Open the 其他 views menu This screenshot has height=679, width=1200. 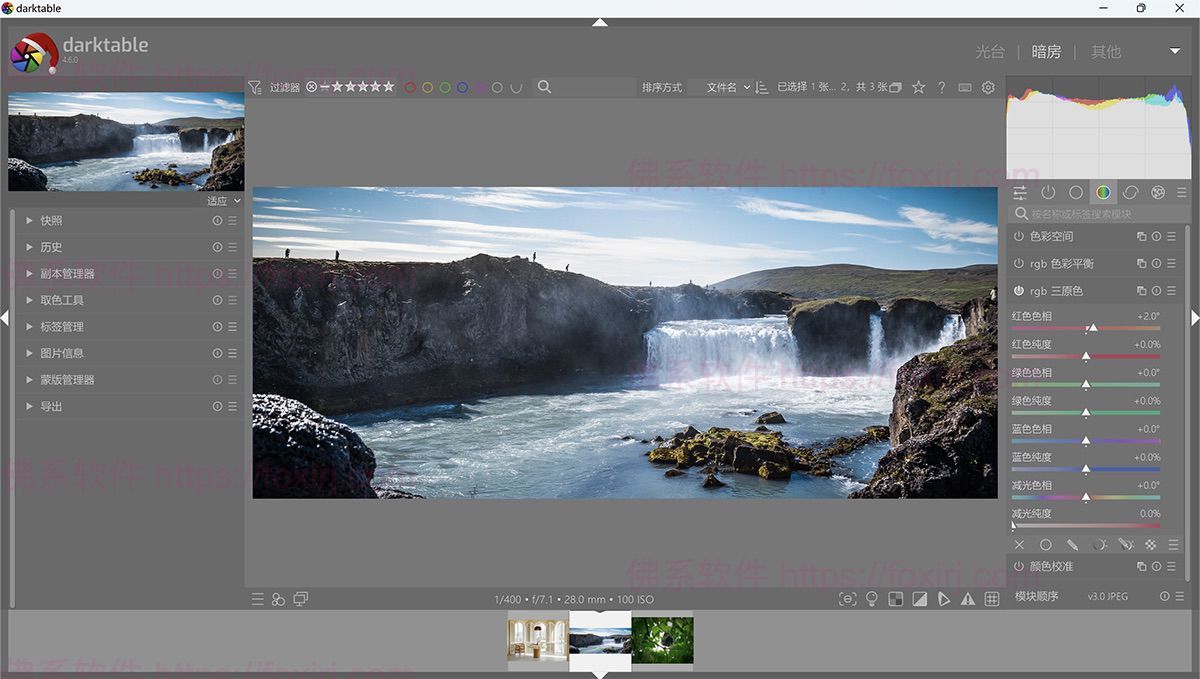(1106, 51)
